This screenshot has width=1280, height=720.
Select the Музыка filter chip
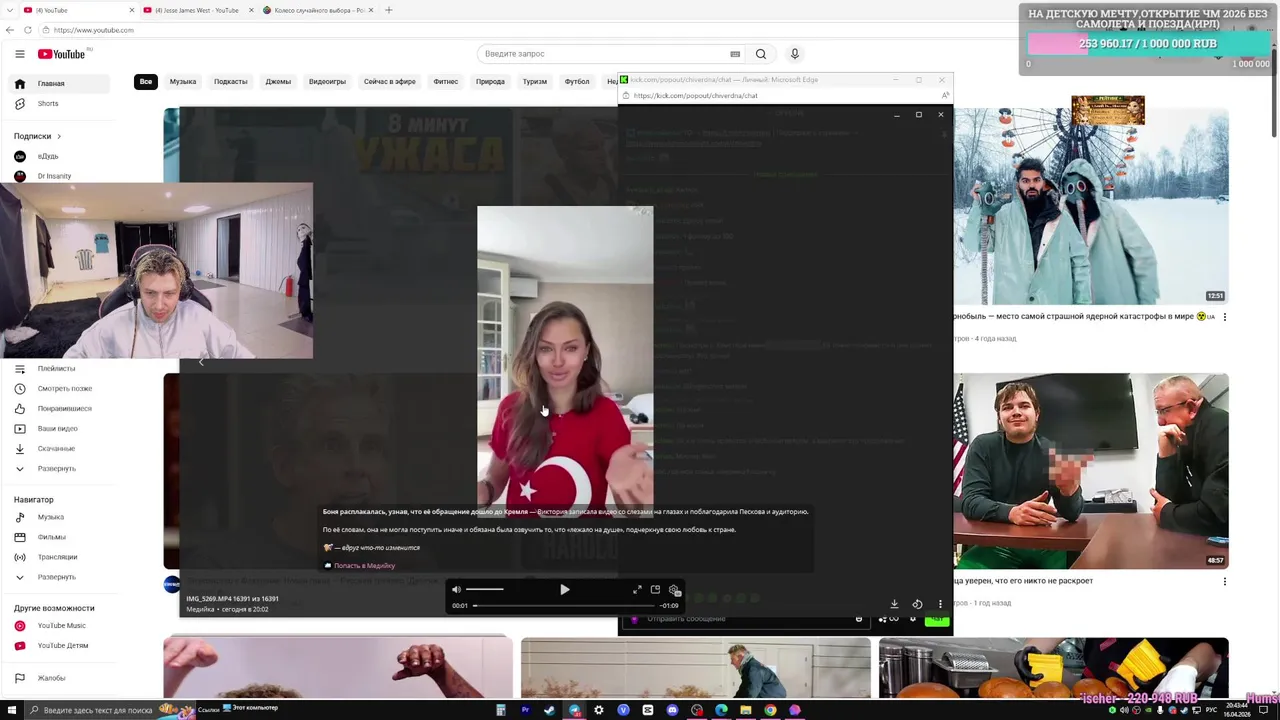(x=183, y=82)
